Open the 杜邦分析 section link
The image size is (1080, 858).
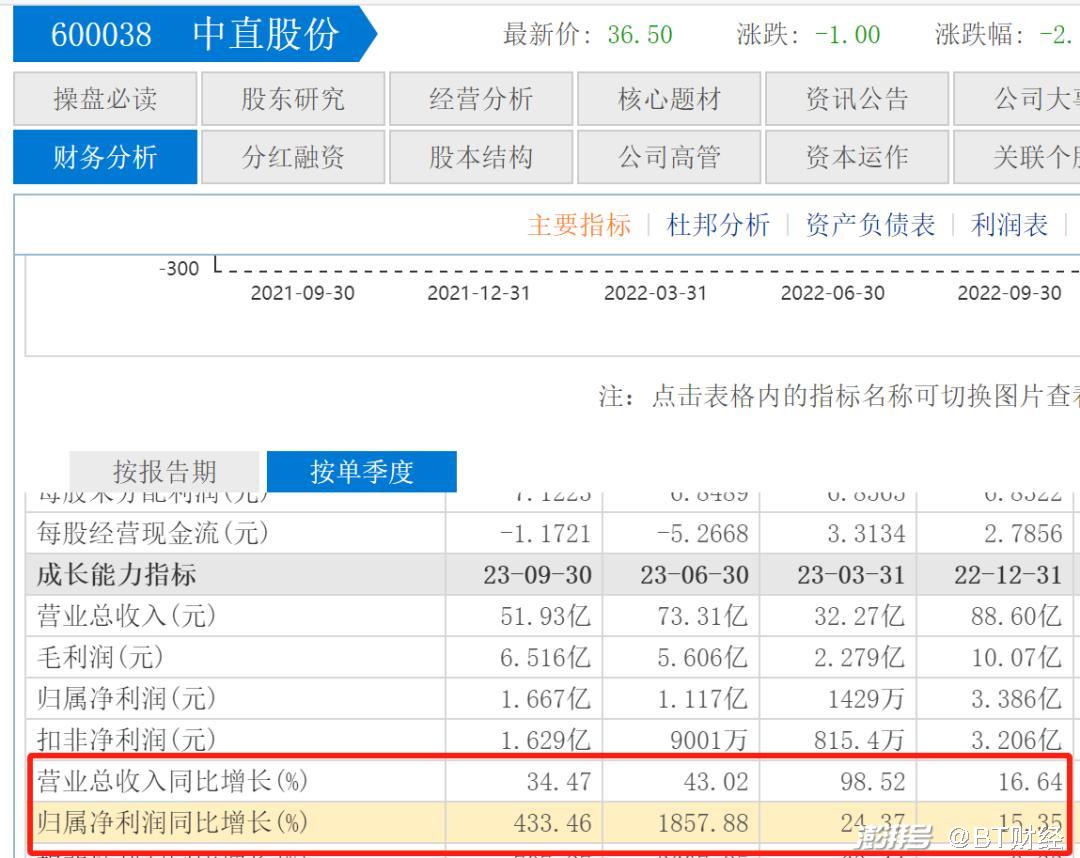[x=718, y=225]
